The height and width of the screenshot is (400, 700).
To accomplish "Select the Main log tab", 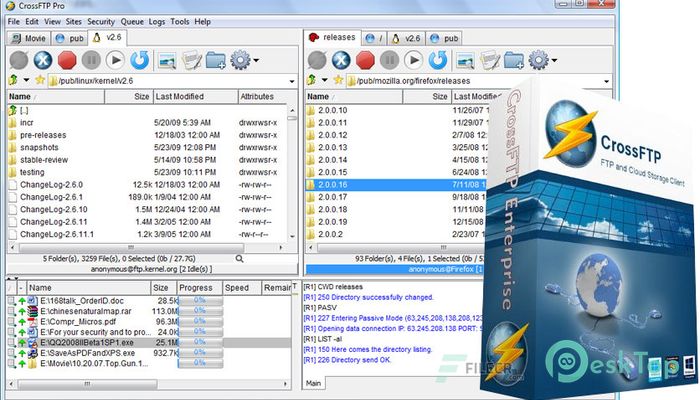I will 313,383.
